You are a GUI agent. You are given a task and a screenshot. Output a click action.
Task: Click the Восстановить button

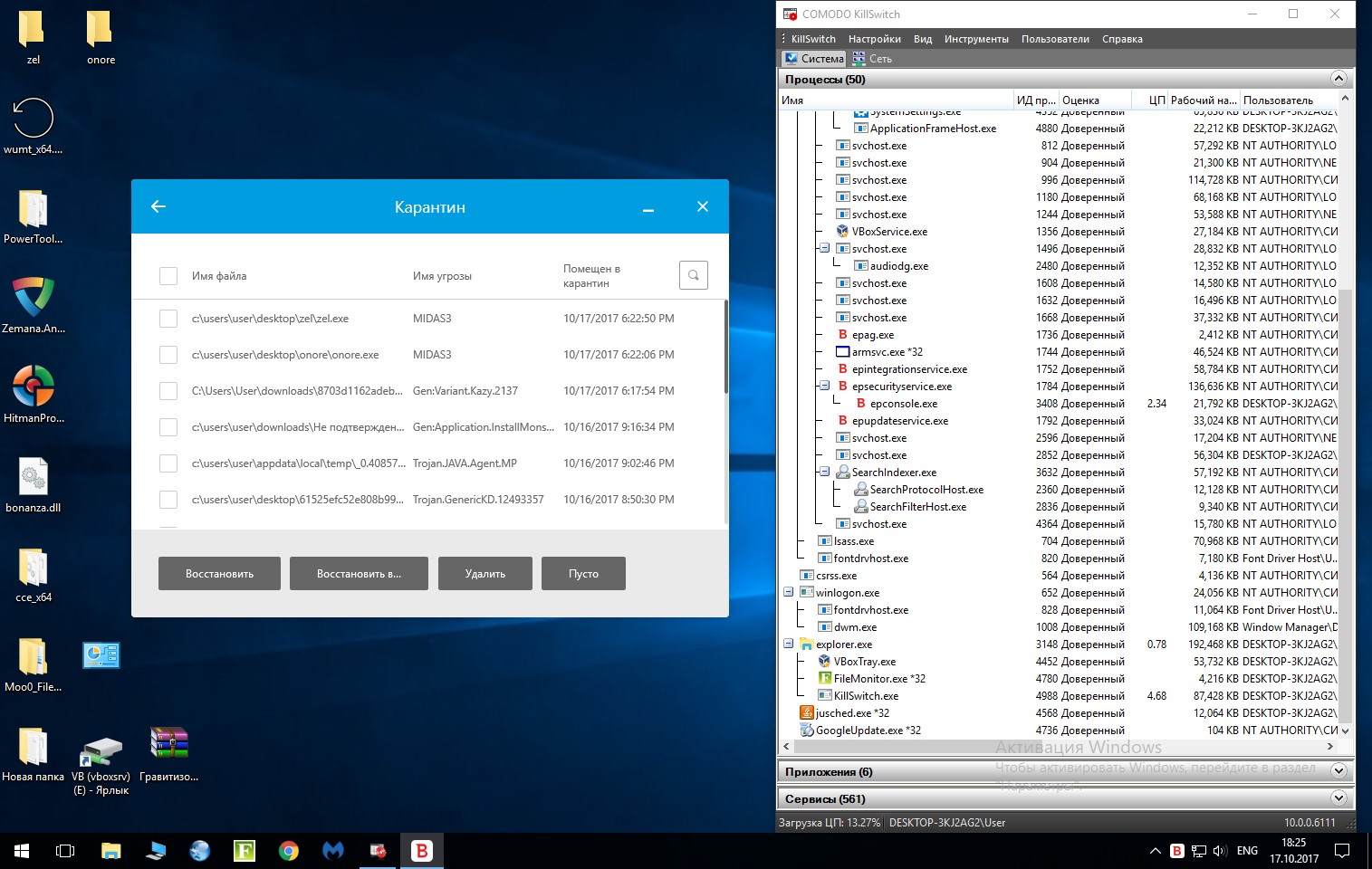(x=219, y=574)
